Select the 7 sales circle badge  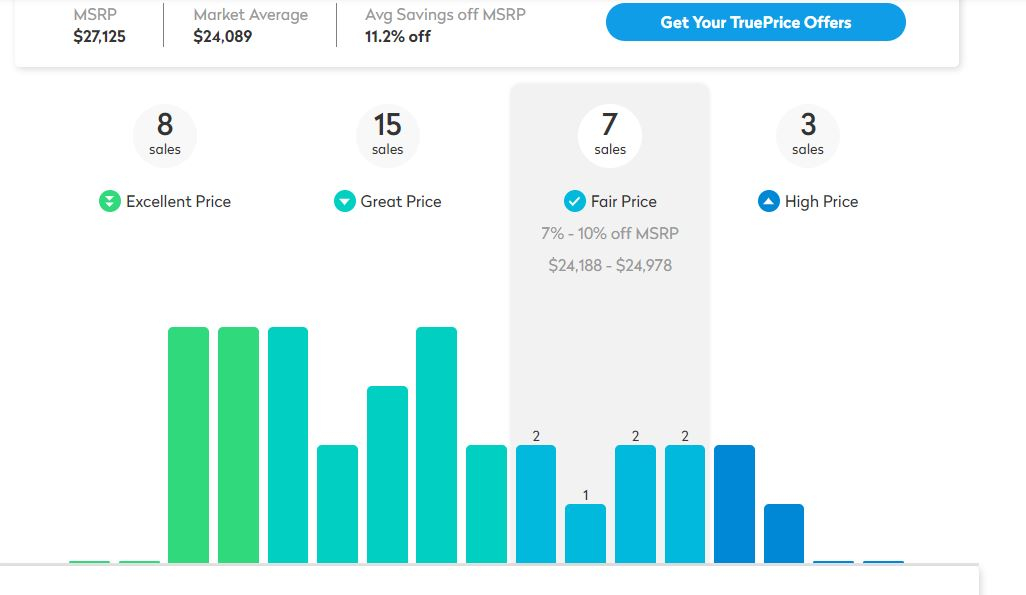[610, 135]
